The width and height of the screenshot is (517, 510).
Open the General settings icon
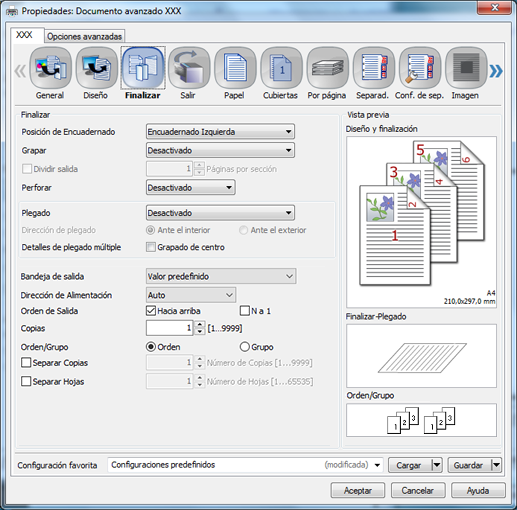click(50, 68)
